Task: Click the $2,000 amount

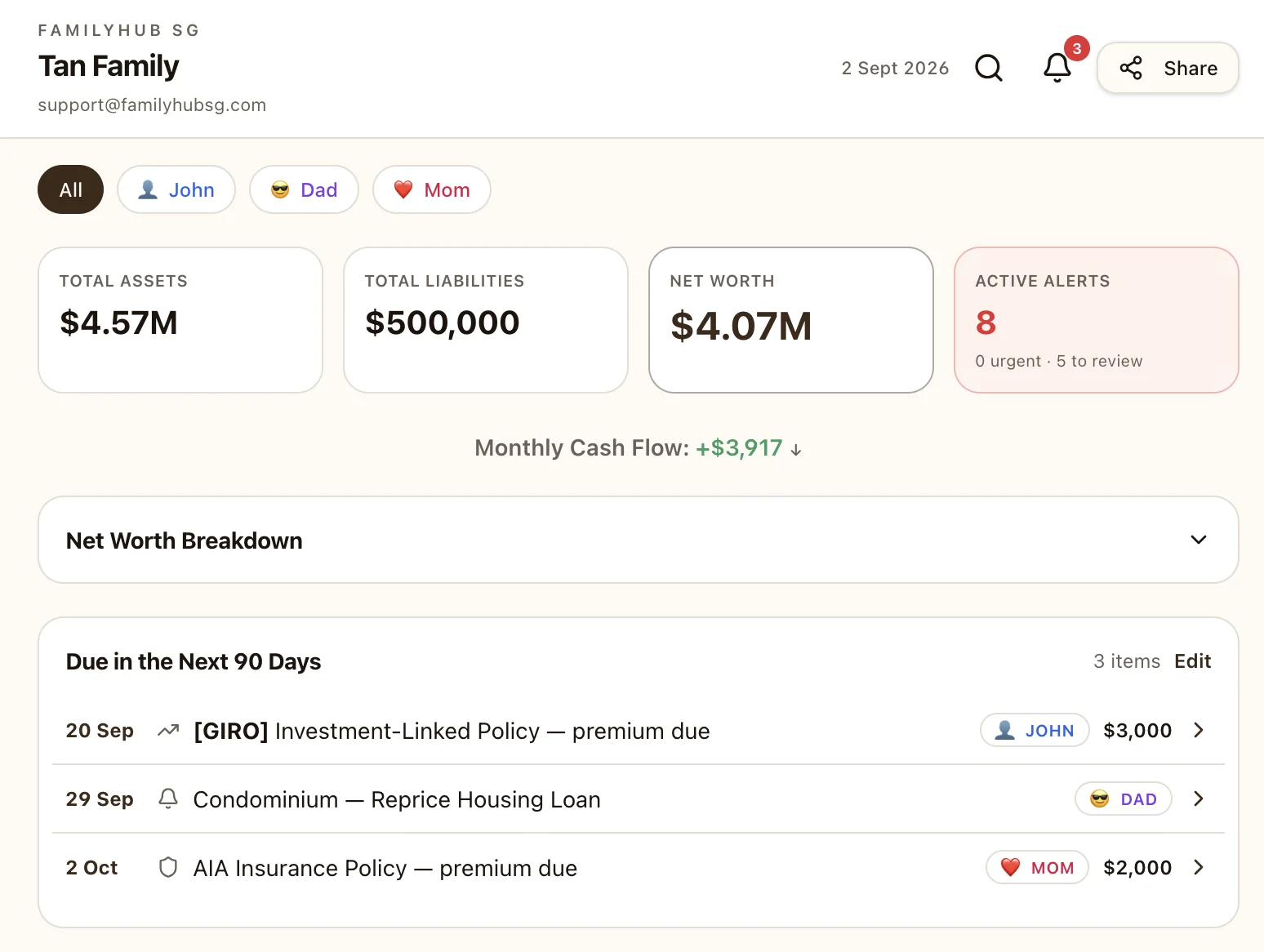Action: [x=1137, y=868]
